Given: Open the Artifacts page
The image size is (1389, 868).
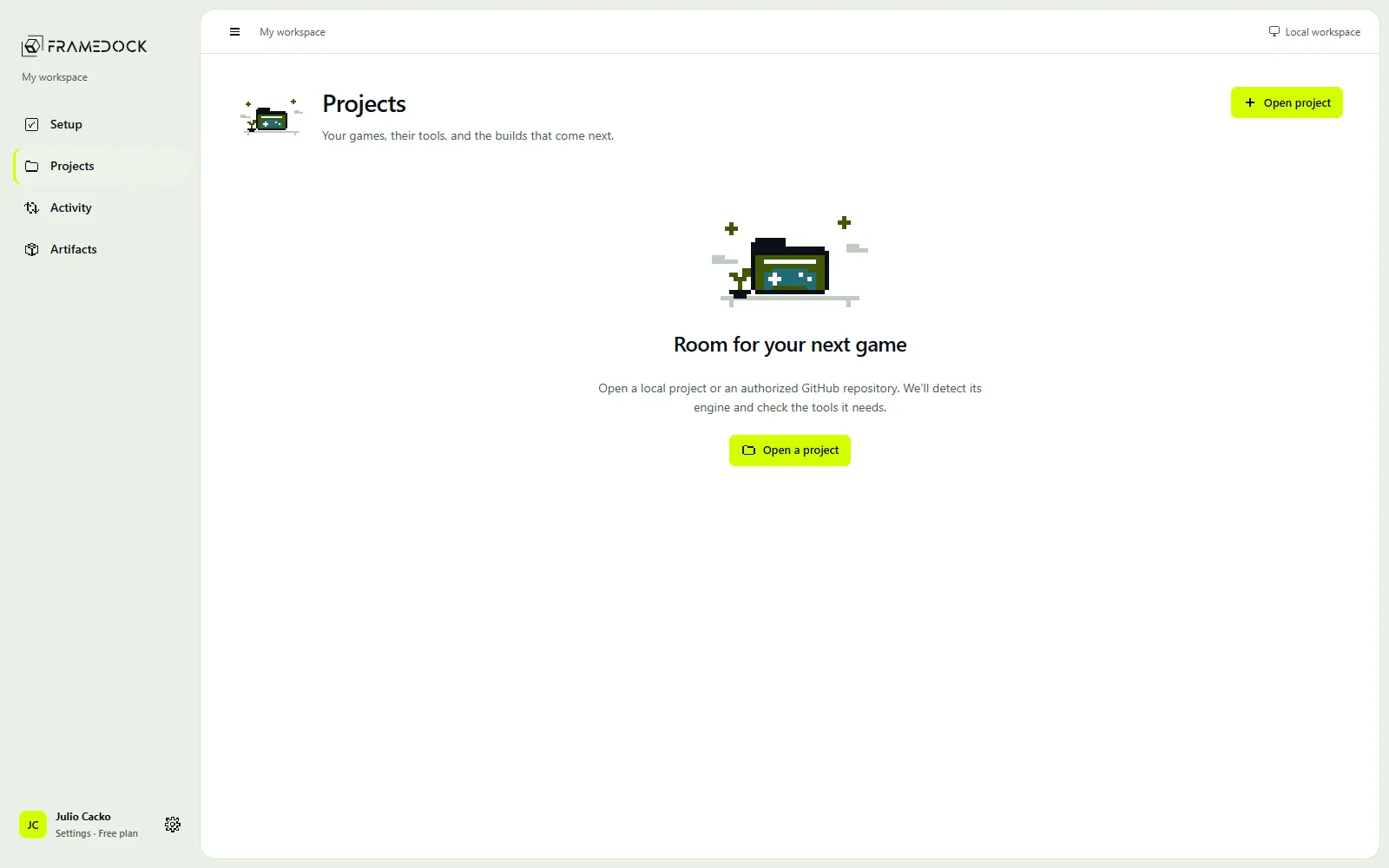Looking at the screenshot, I should tap(101, 249).
